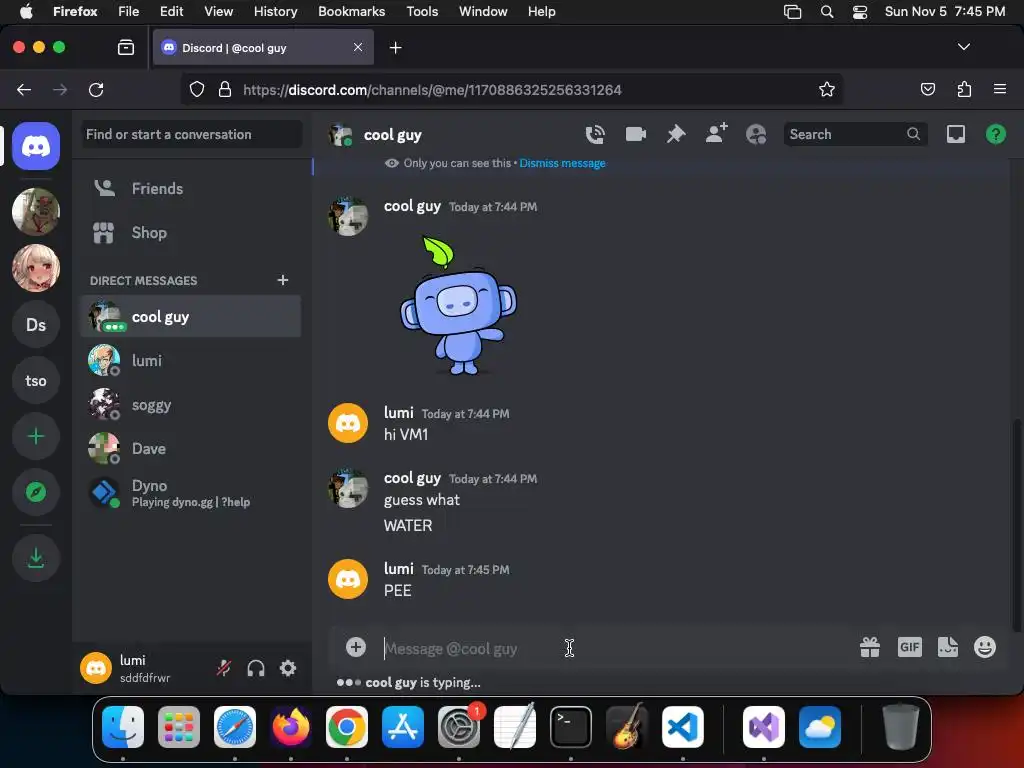Open the first server avatar icon

coord(36,212)
